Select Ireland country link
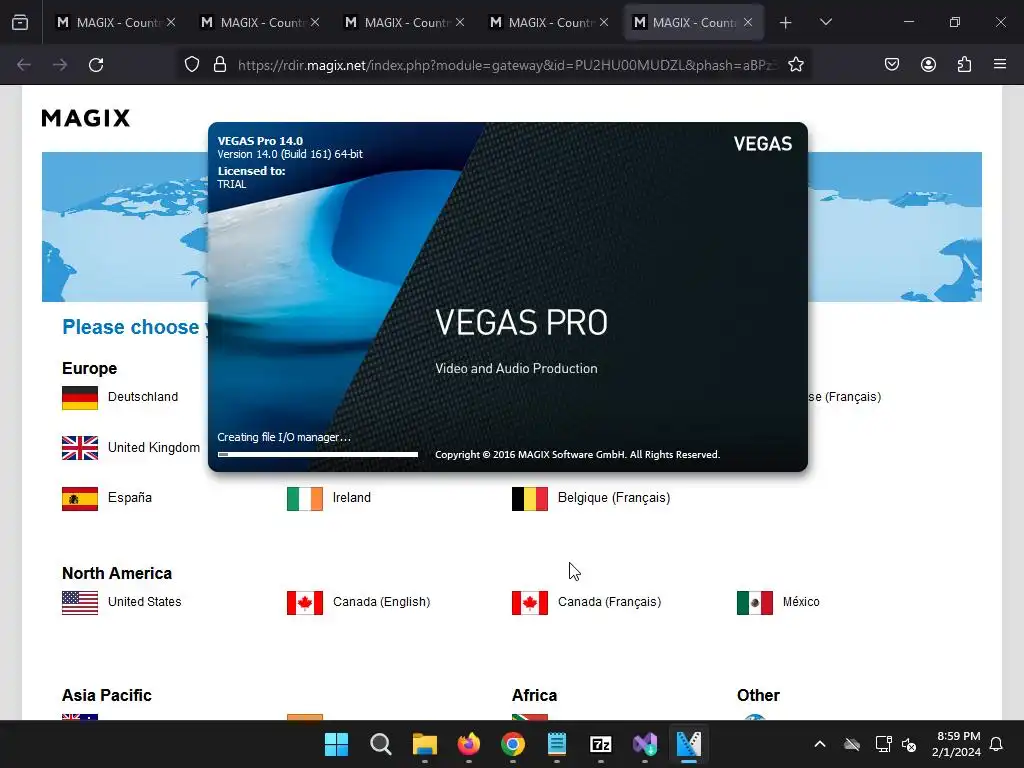This screenshot has width=1024, height=768. pyautogui.click(x=351, y=498)
